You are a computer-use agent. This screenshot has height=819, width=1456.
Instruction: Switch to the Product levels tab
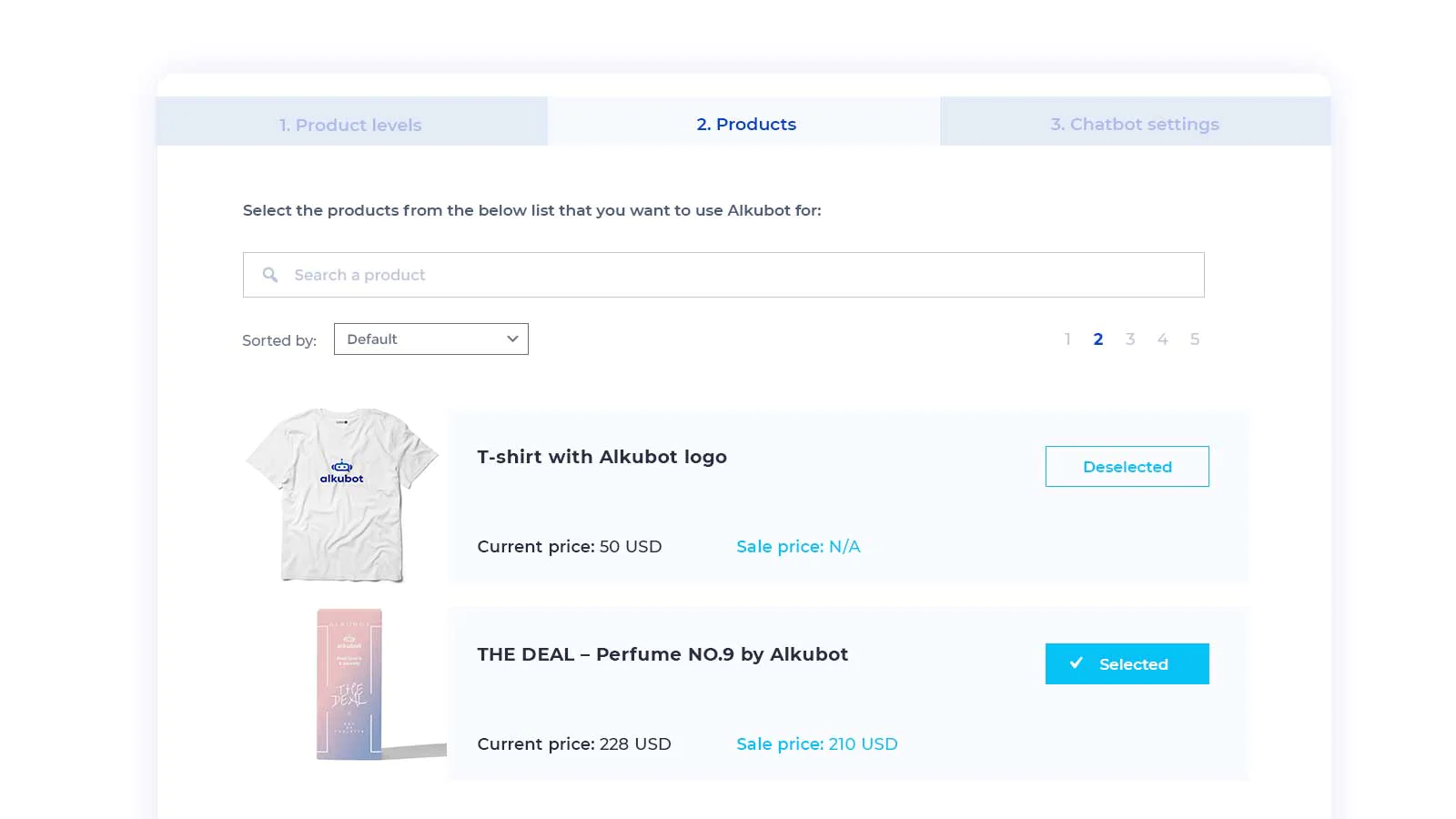click(x=351, y=125)
